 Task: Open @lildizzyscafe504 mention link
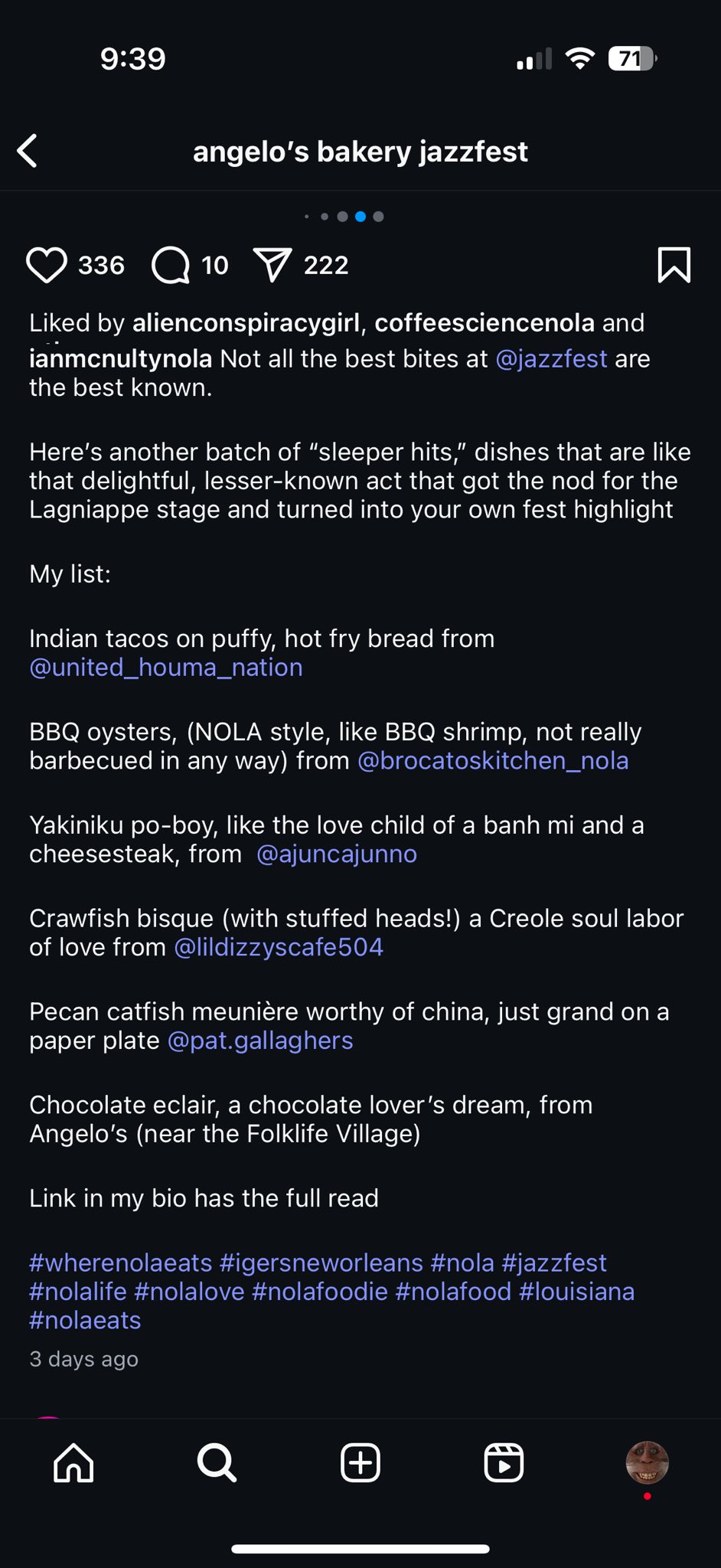coord(279,948)
